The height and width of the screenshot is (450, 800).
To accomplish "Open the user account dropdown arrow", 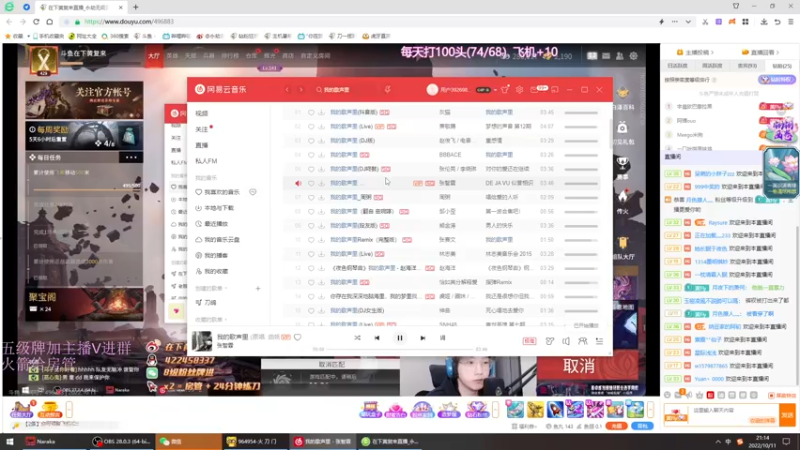I will [x=495, y=90].
